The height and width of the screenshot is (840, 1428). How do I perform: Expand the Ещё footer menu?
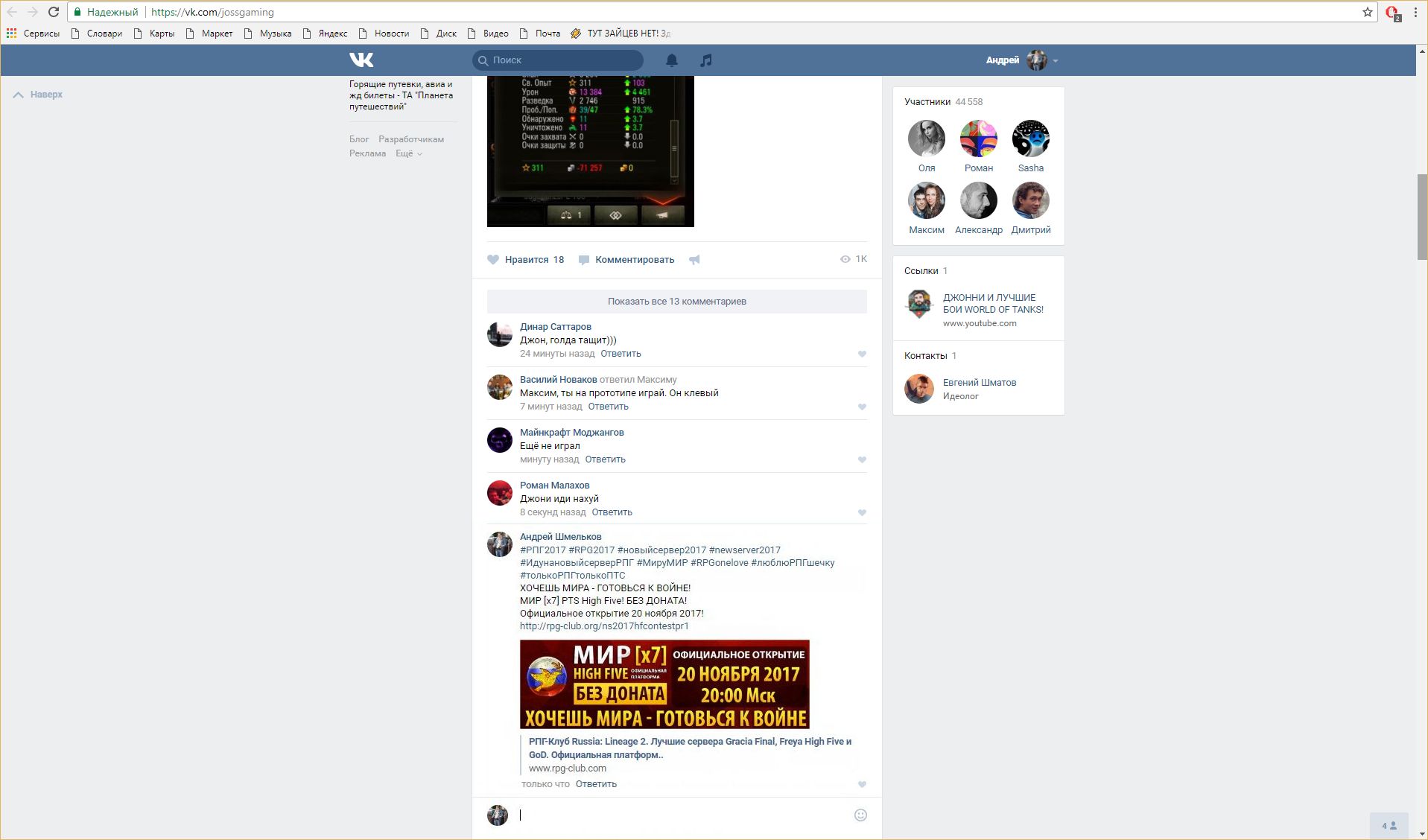pos(408,153)
